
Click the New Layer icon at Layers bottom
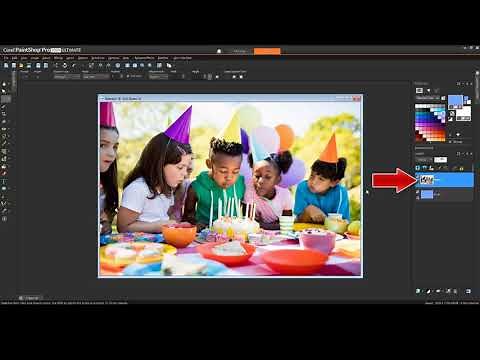tap(418, 291)
